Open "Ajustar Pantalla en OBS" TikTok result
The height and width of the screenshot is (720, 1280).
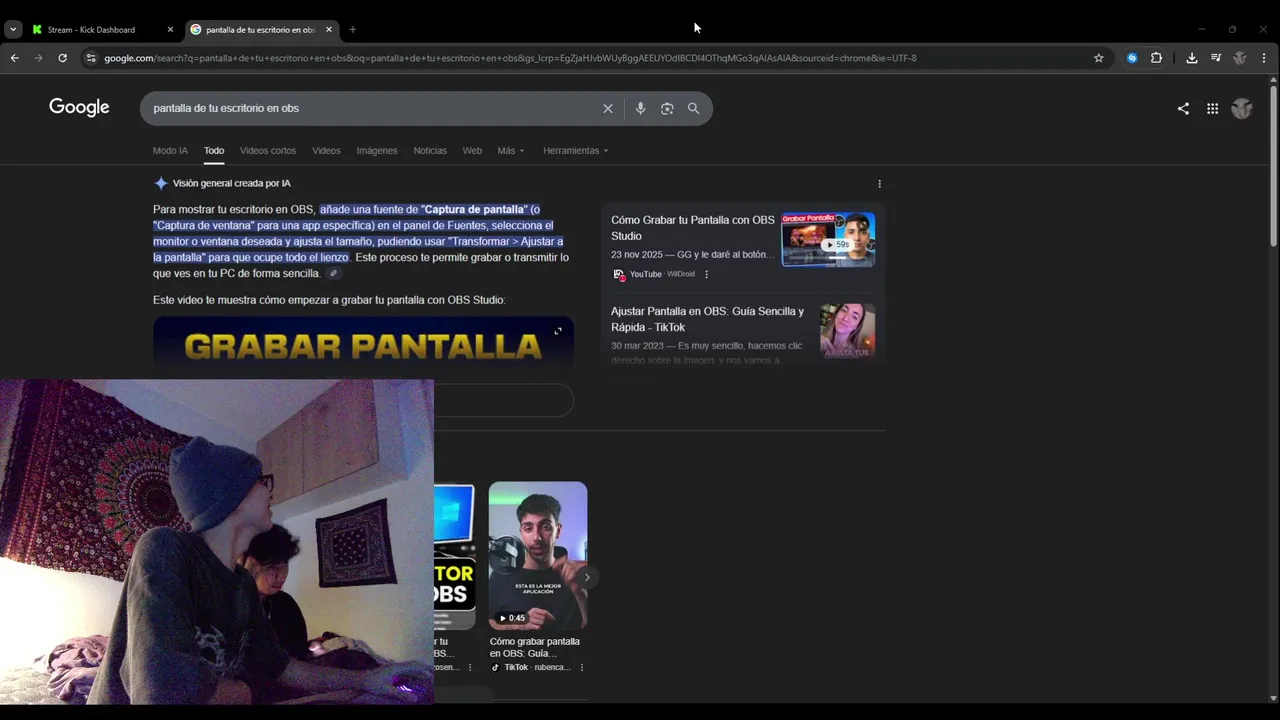(707, 319)
